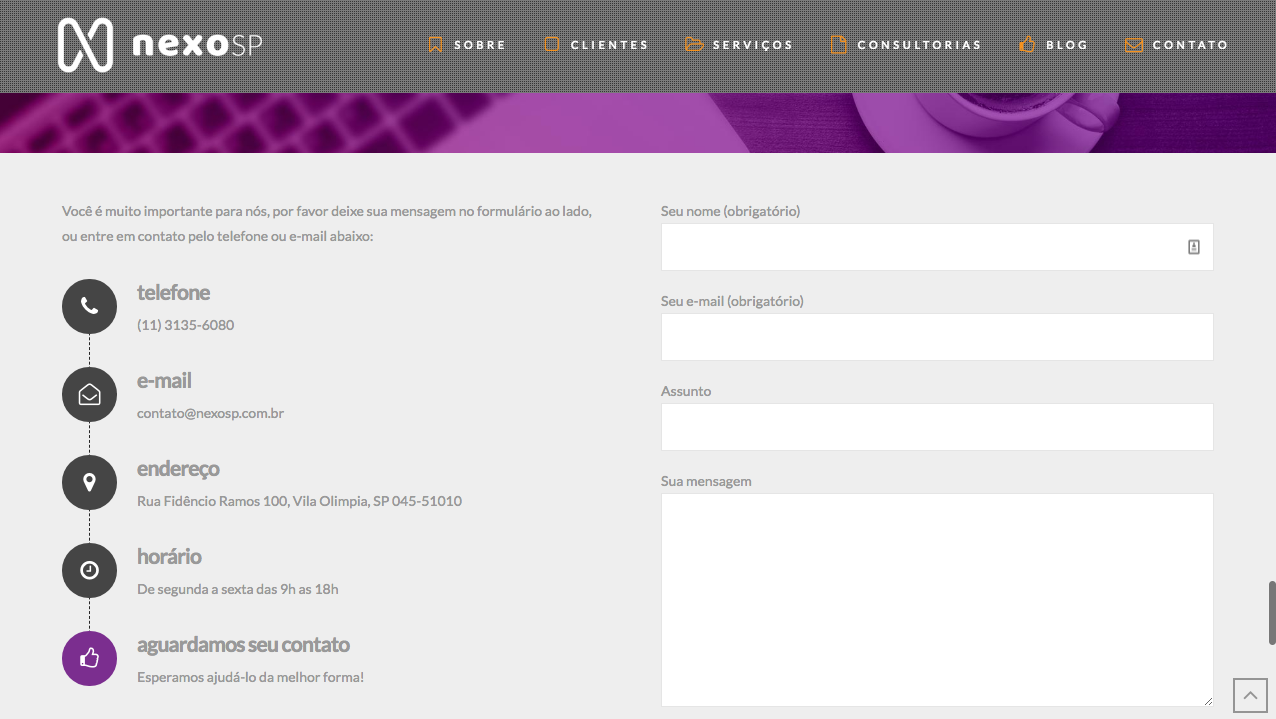Focus the Seu nome input field
This screenshot has height=719, width=1276.
[920, 247]
